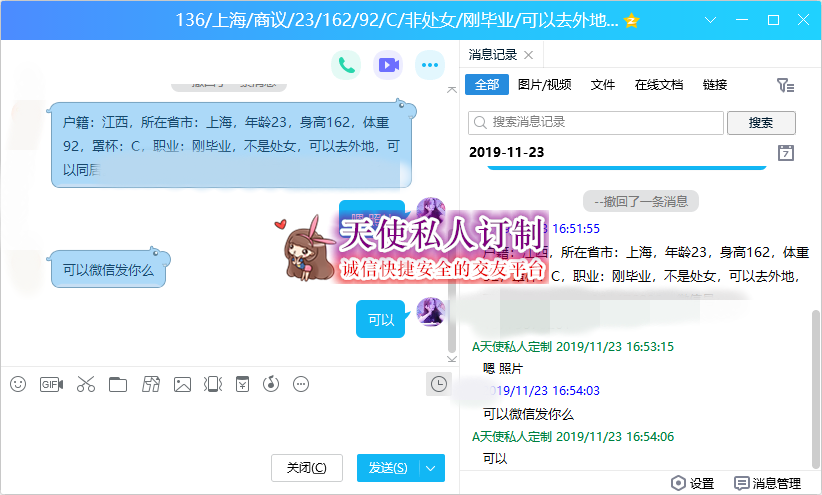This screenshot has width=822, height=495.
Task: Click the picture icon to send an image
Action: pyautogui.click(x=182, y=384)
